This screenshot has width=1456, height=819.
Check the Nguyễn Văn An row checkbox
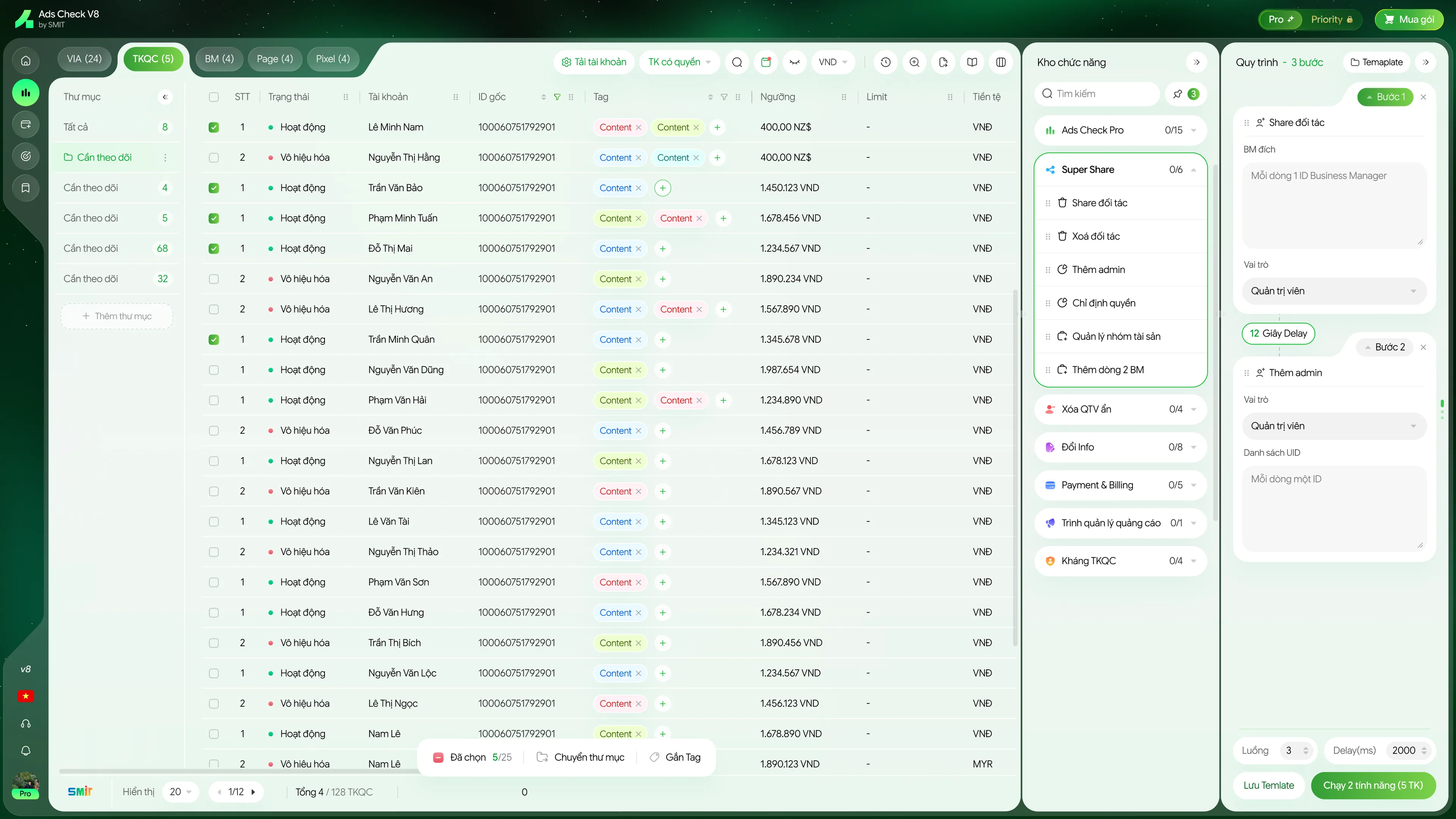point(213,279)
